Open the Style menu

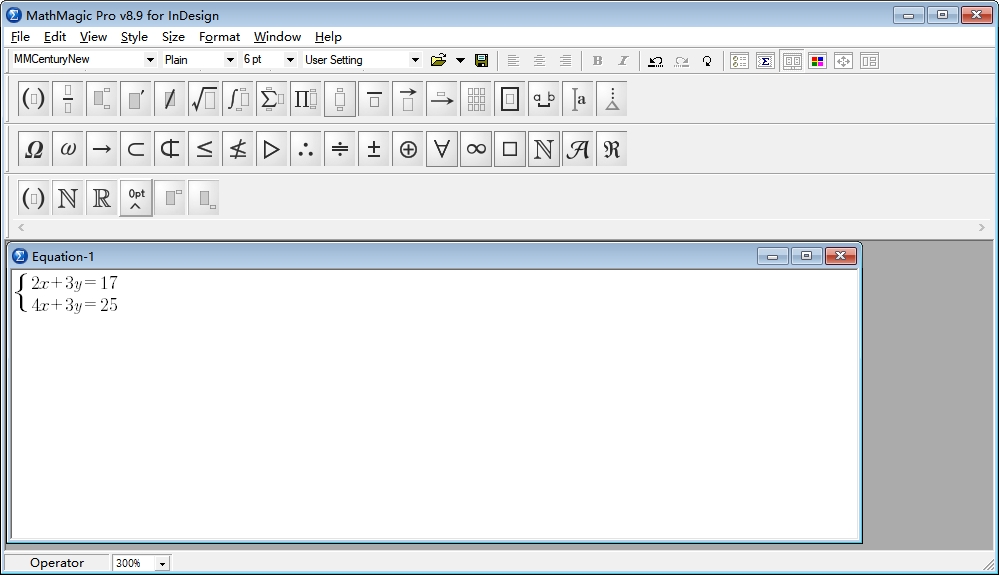134,37
